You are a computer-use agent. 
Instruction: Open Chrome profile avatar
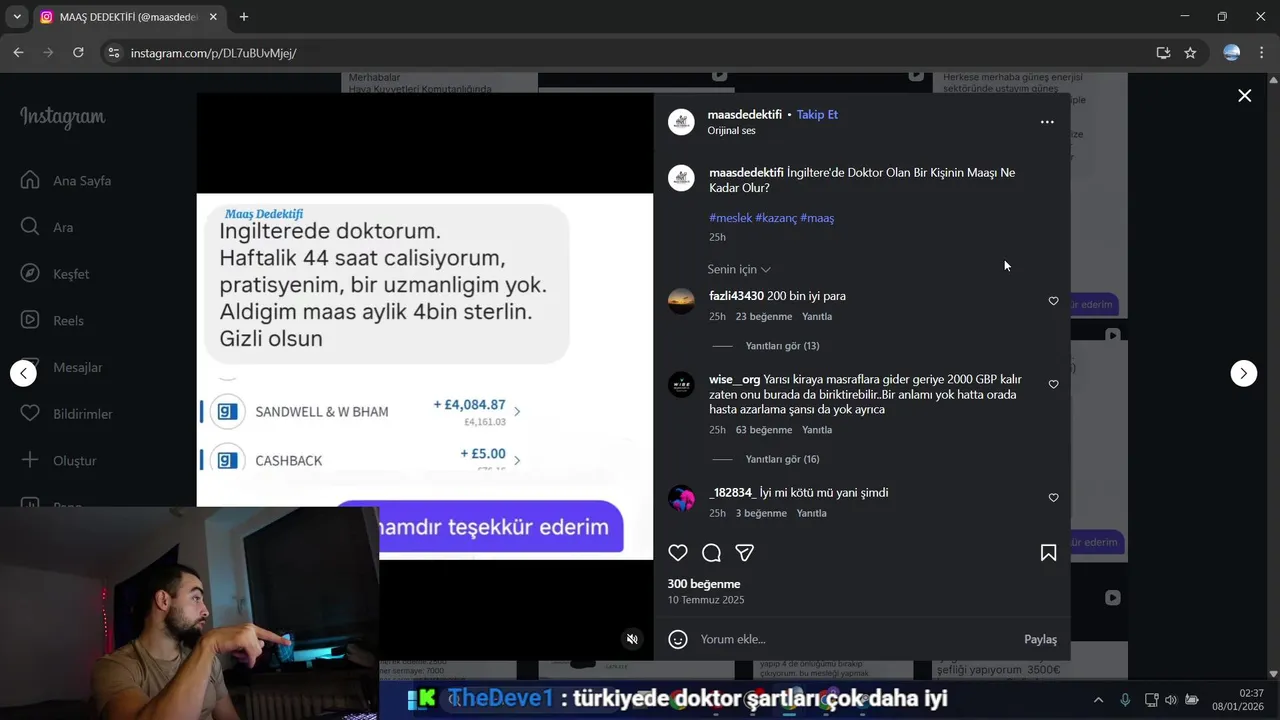pyautogui.click(x=1232, y=53)
